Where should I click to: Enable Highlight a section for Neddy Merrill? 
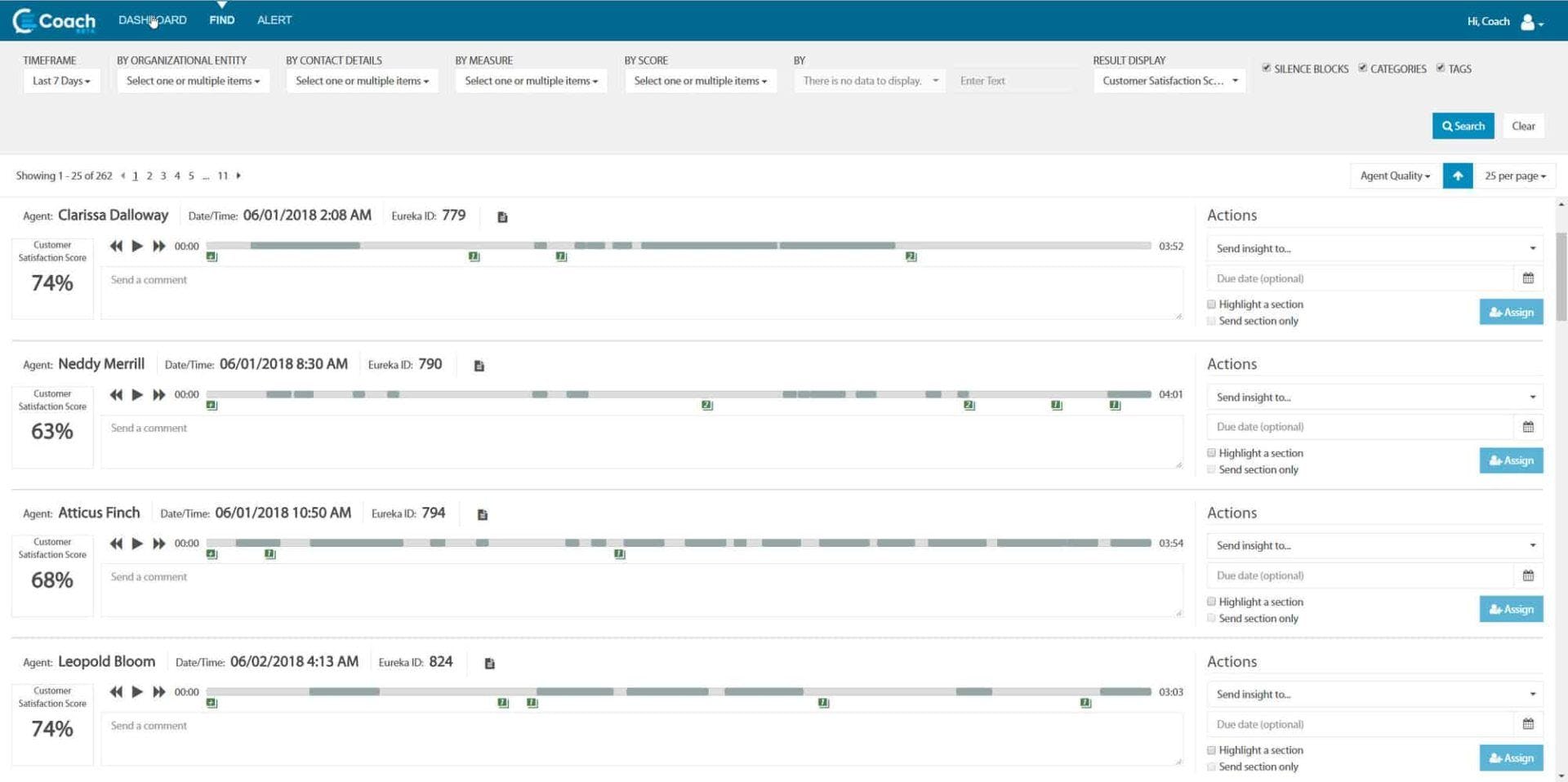(1212, 452)
